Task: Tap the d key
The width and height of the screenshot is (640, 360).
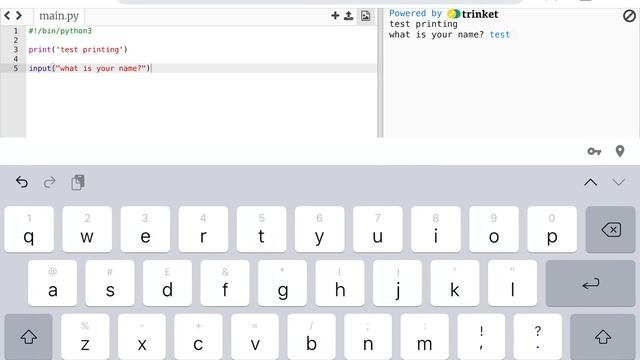Action: click(x=167, y=283)
